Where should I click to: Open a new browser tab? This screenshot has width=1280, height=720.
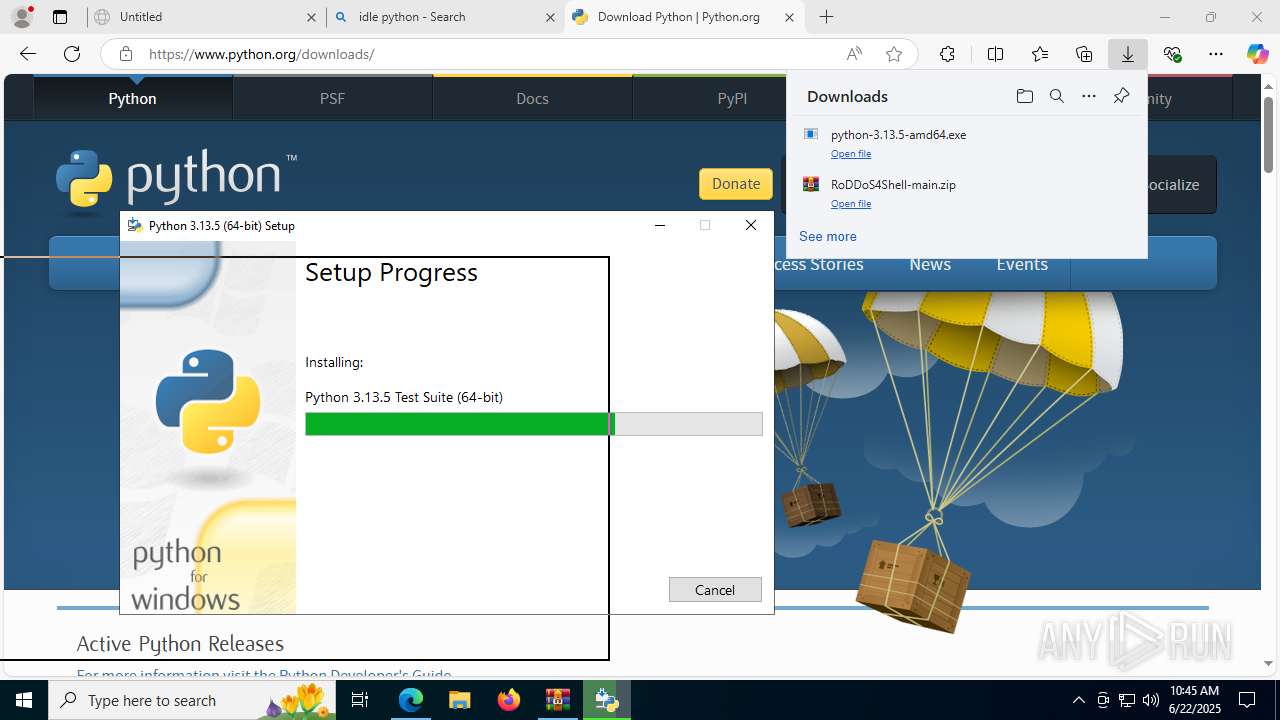click(826, 17)
